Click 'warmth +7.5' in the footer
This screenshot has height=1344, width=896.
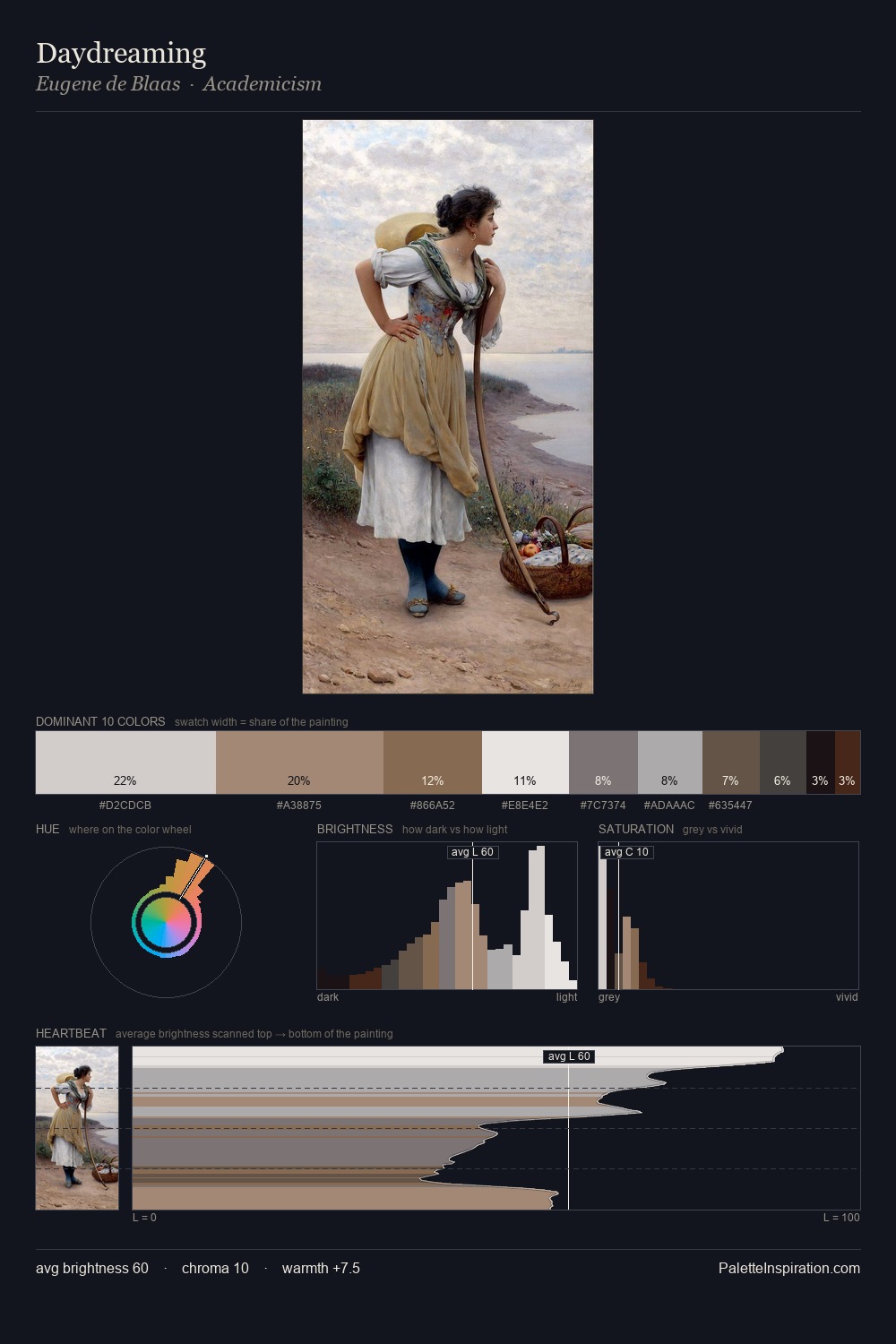(x=321, y=1268)
